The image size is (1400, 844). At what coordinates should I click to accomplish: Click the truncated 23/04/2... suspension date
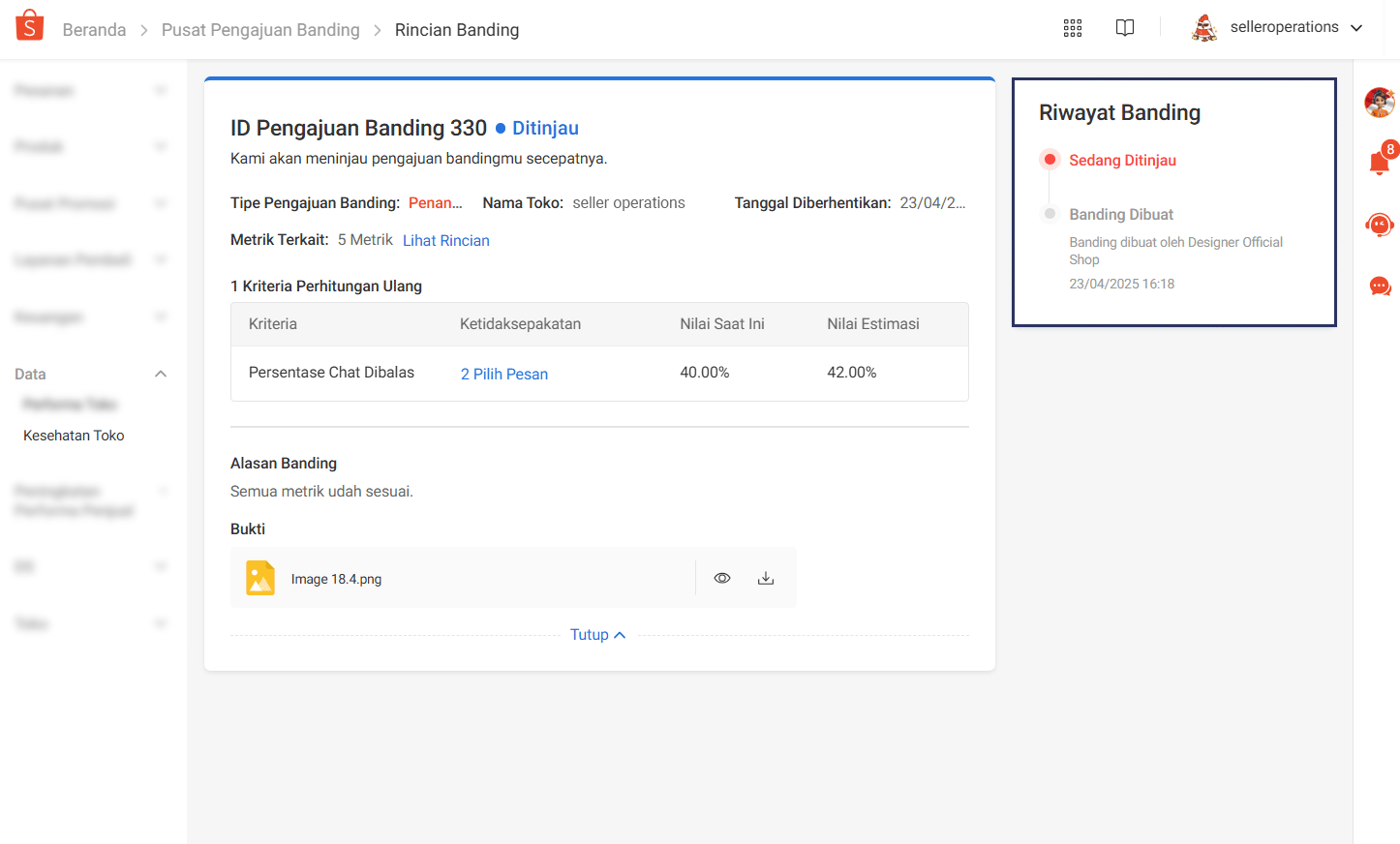point(933,202)
